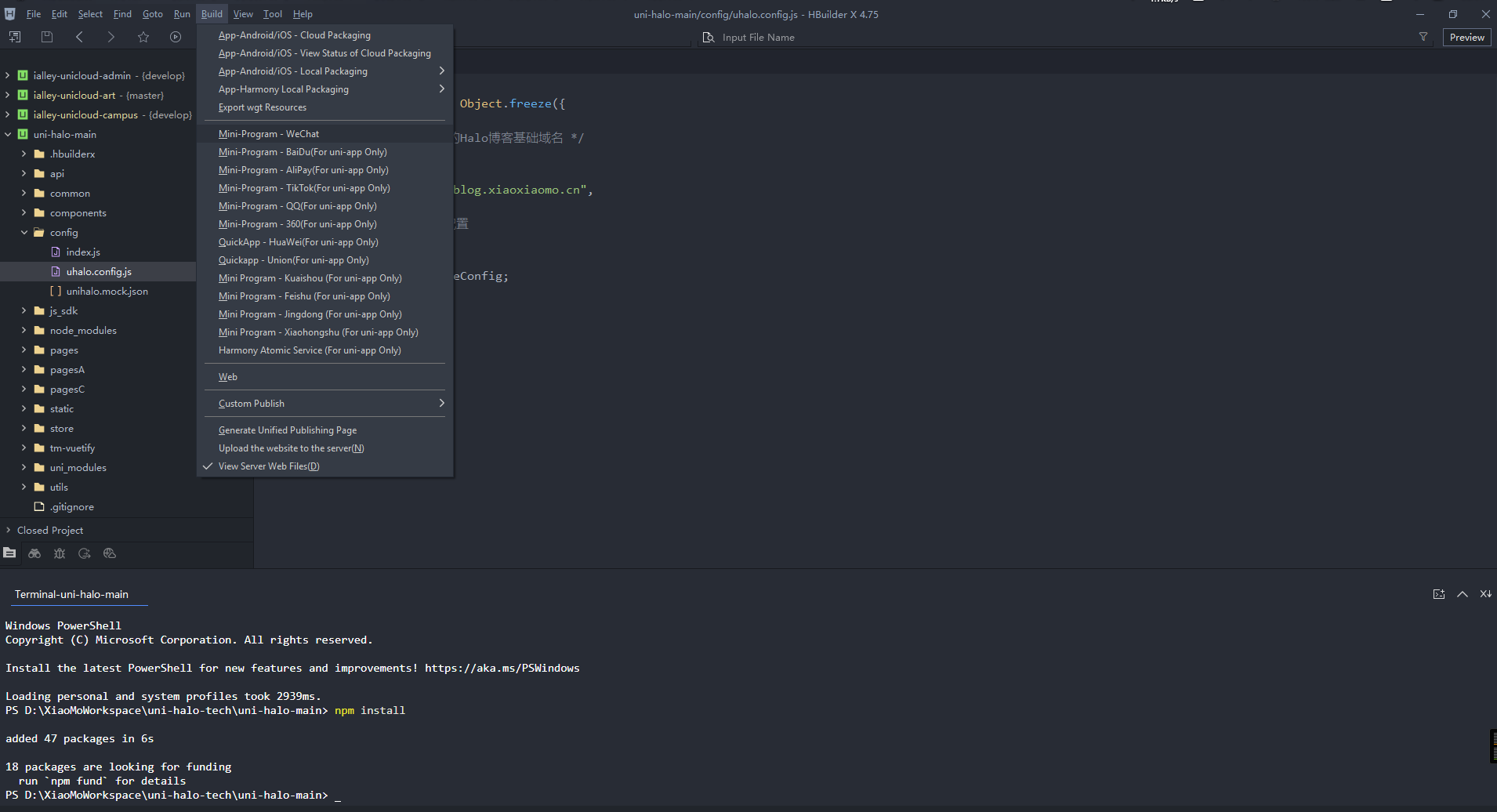The width and height of the screenshot is (1497, 812).
Task: Click the bookmark star icon
Action: [143, 37]
